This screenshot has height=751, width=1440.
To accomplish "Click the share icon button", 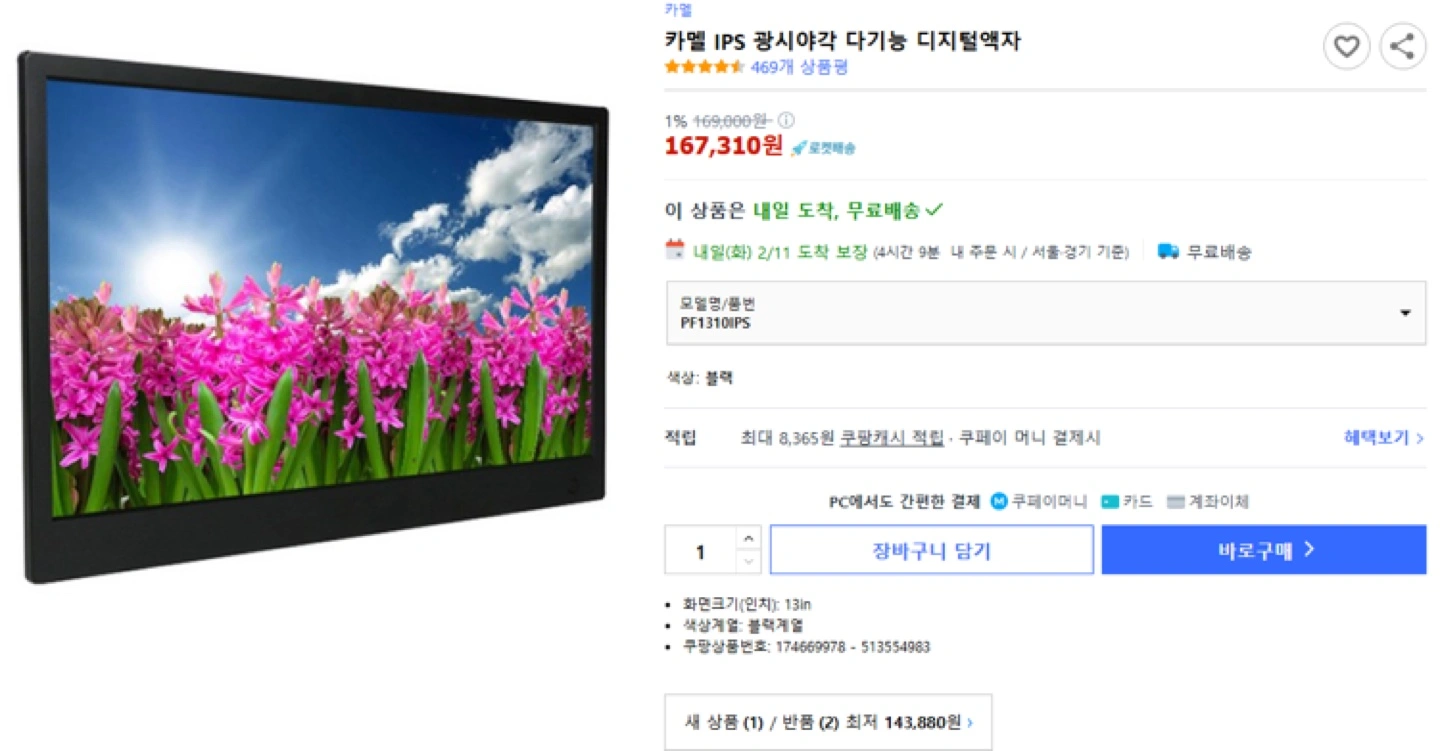I will click(x=1403, y=46).
